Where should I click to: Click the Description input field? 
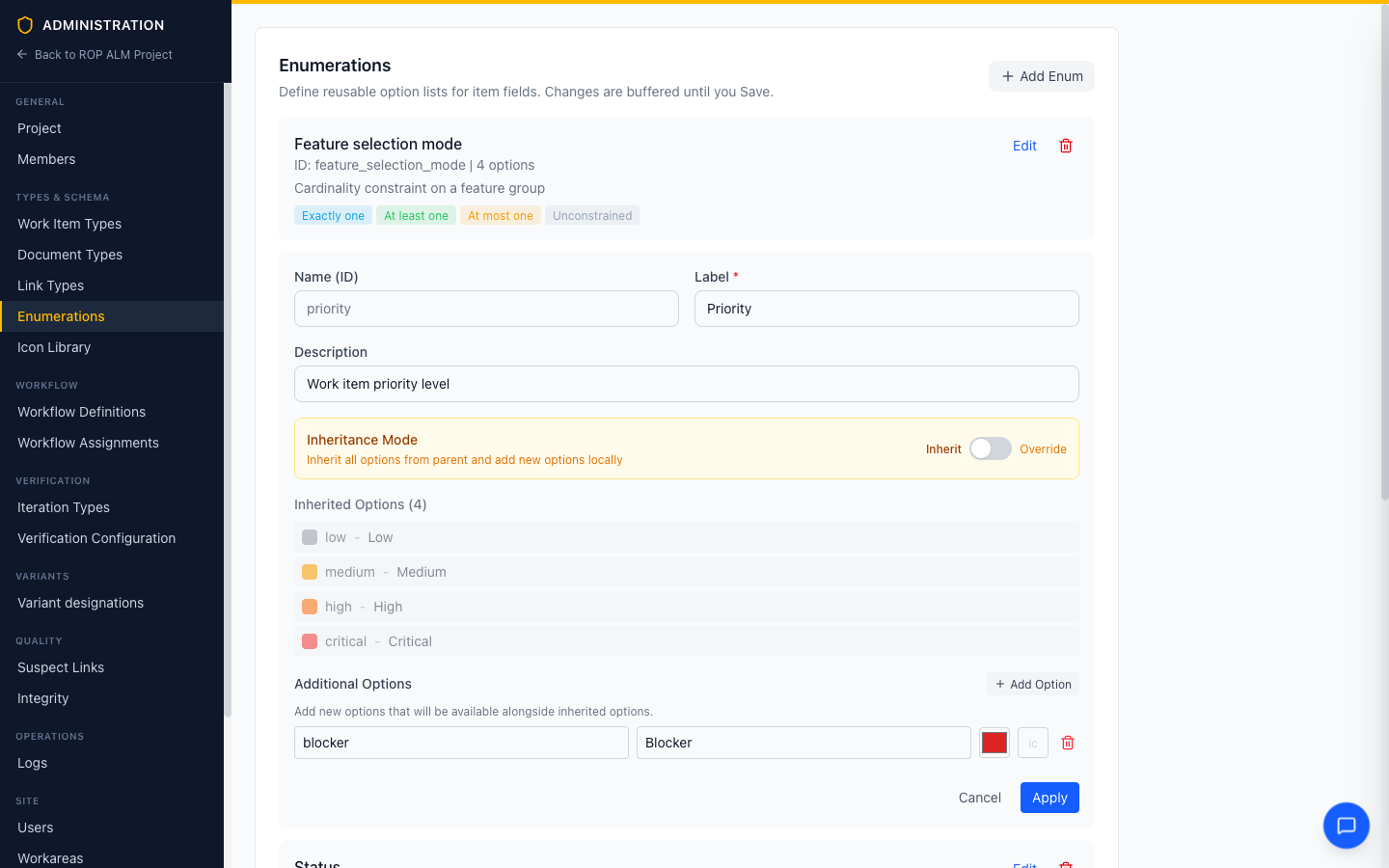tap(687, 384)
